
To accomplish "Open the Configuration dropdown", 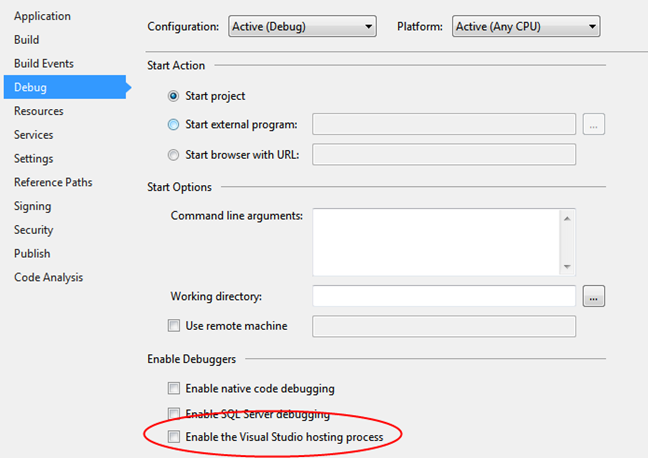I will [x=302, y=26].
